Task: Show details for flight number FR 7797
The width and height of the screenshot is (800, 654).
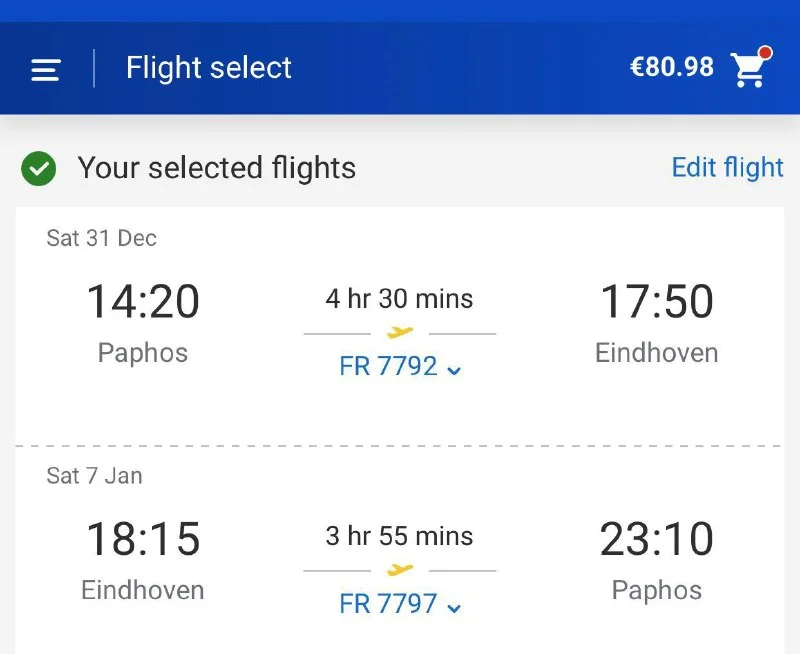Action: [388, 604]
